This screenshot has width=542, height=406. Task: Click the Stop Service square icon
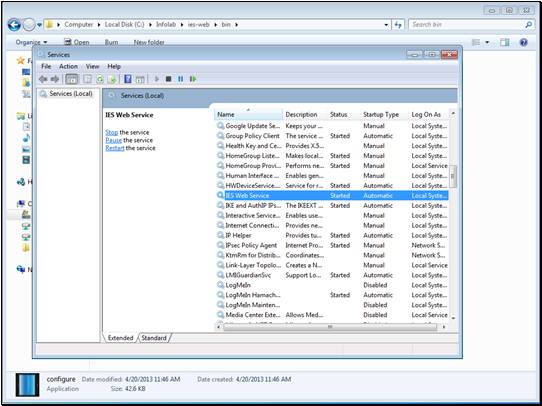pyautogui.click(x=168, y=79)
